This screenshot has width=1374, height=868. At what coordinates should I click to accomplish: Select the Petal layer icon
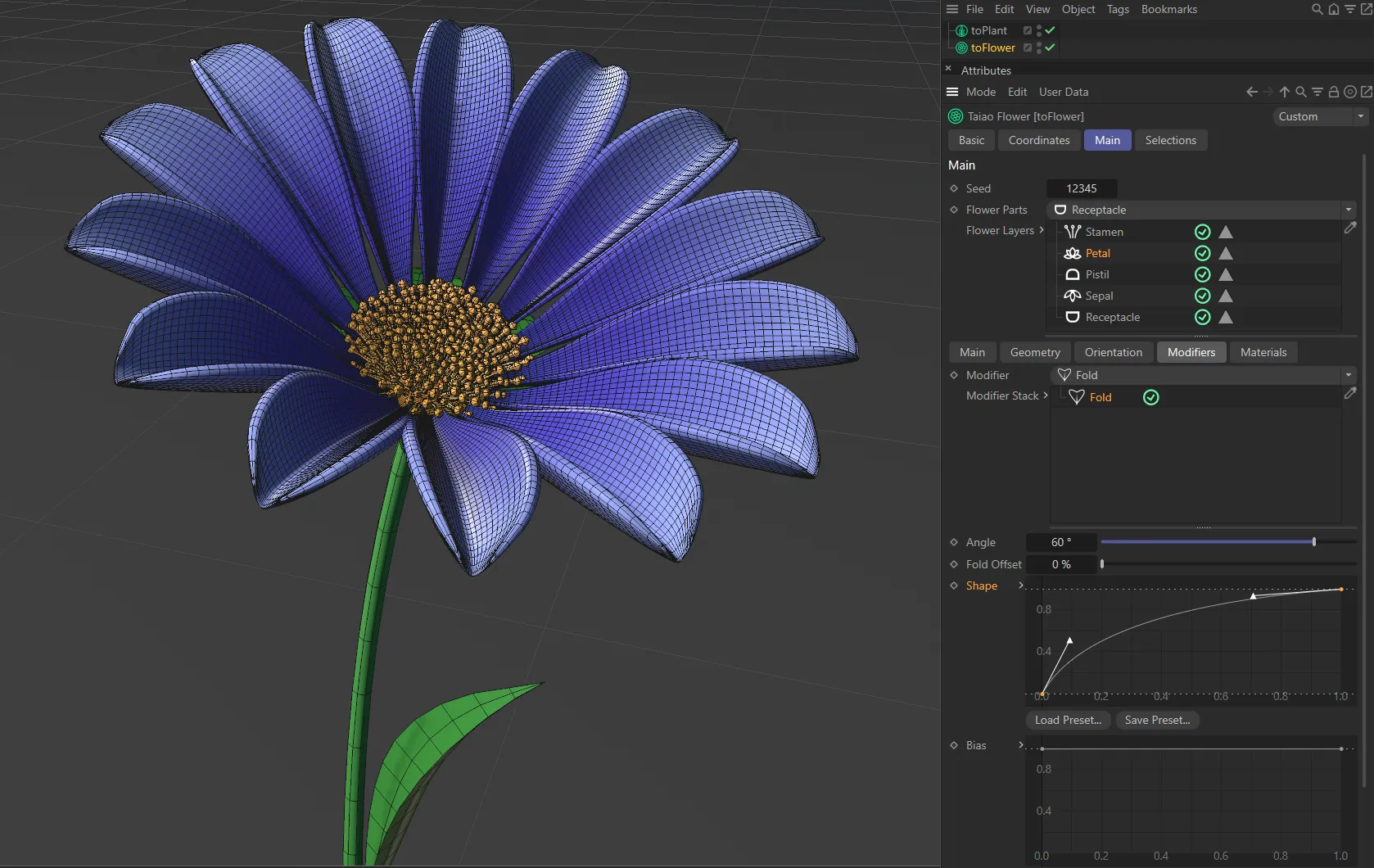[x=1073, y=253]
